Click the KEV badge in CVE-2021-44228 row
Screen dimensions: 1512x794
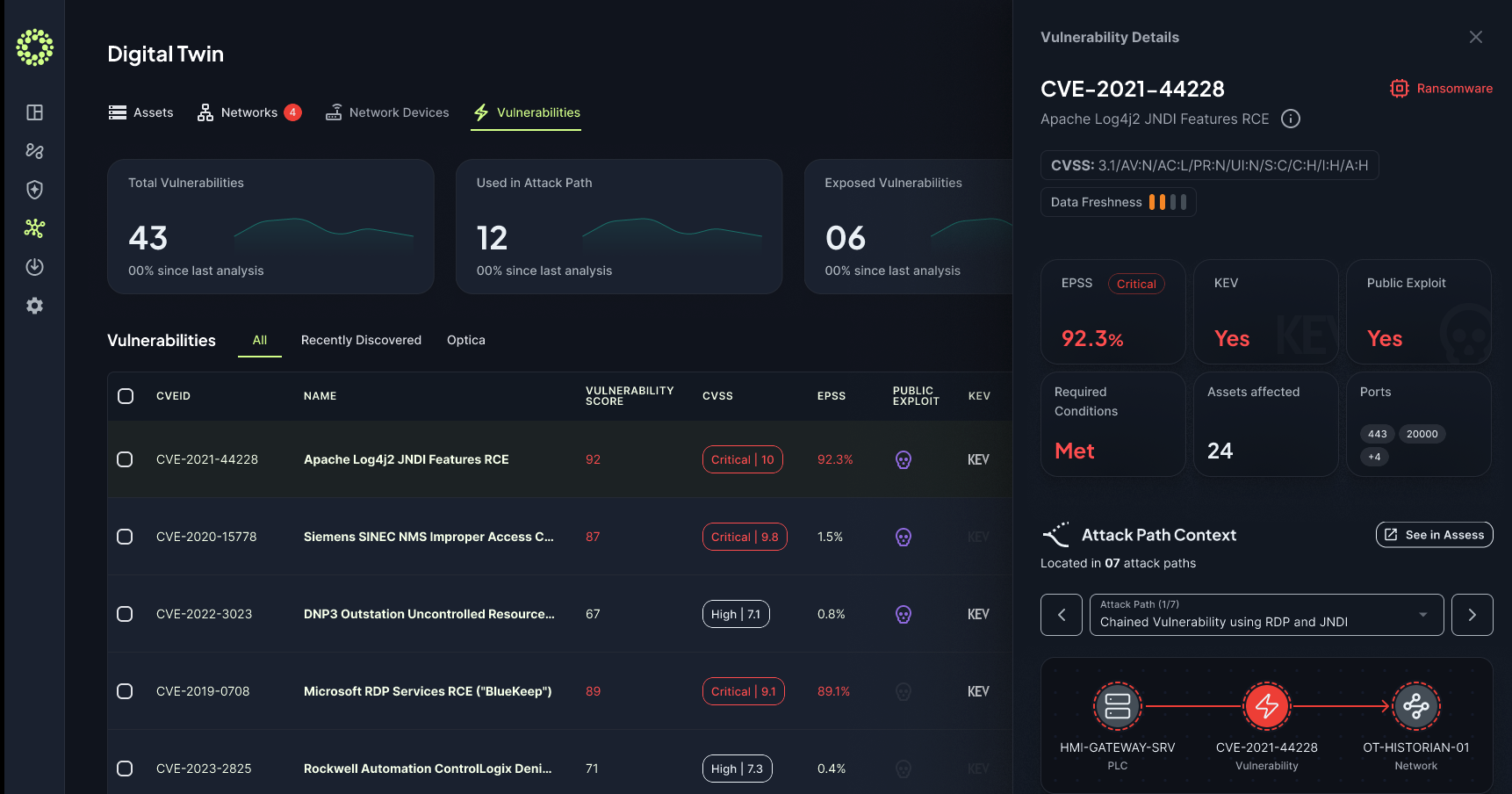(x=978, y=459)
